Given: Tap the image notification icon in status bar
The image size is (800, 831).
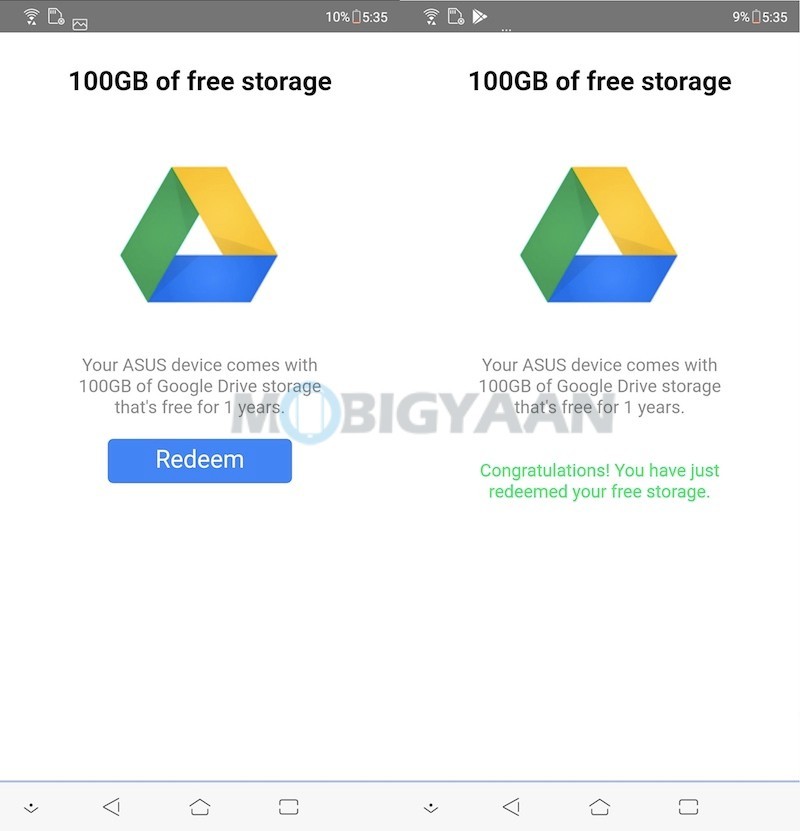Looking at the screenshot, I should click(x=80, y=24).
